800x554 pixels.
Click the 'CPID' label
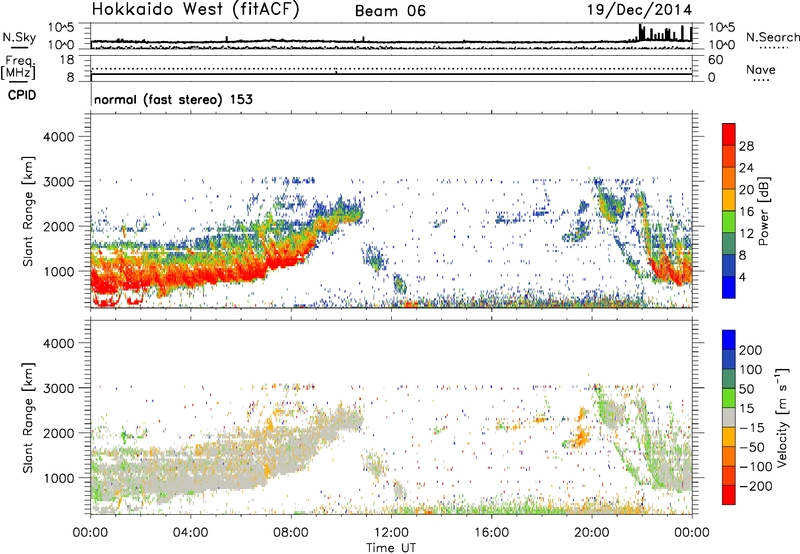click(22, 95)
